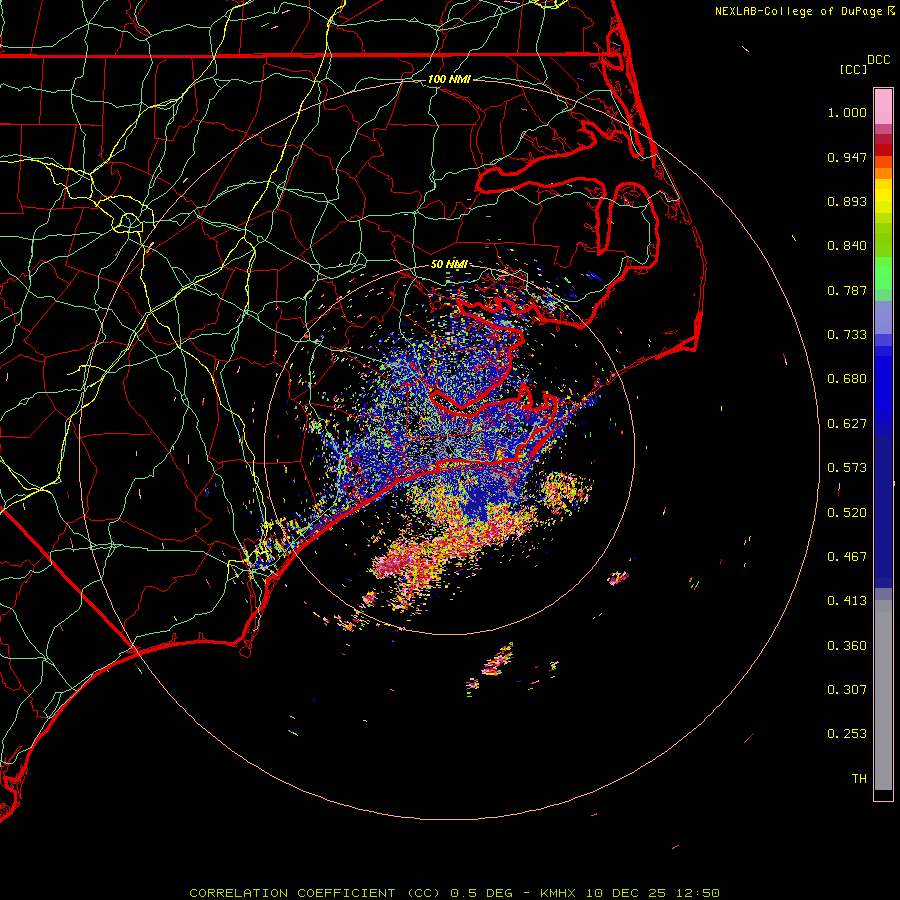The width and height of the screenshot is (900, 900).
Task: Pick the red band near 0.947 on the color bar
Action: (x=883, y=150)
